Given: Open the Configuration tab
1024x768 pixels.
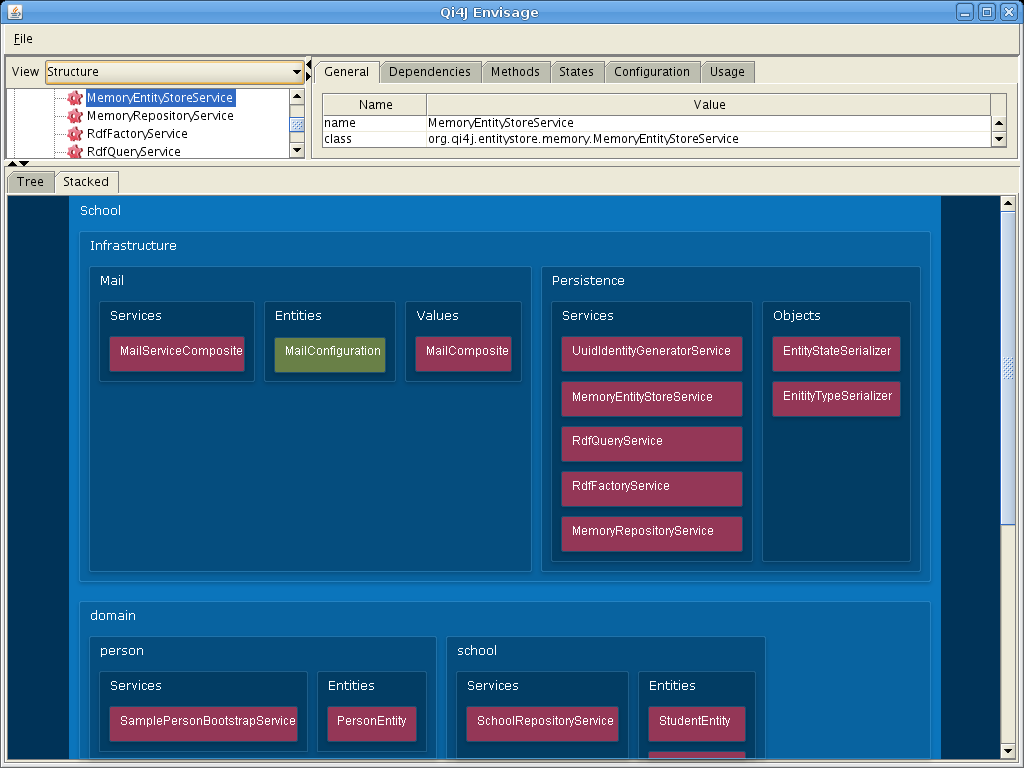Looking at the screenshot, I should [651, 72].
